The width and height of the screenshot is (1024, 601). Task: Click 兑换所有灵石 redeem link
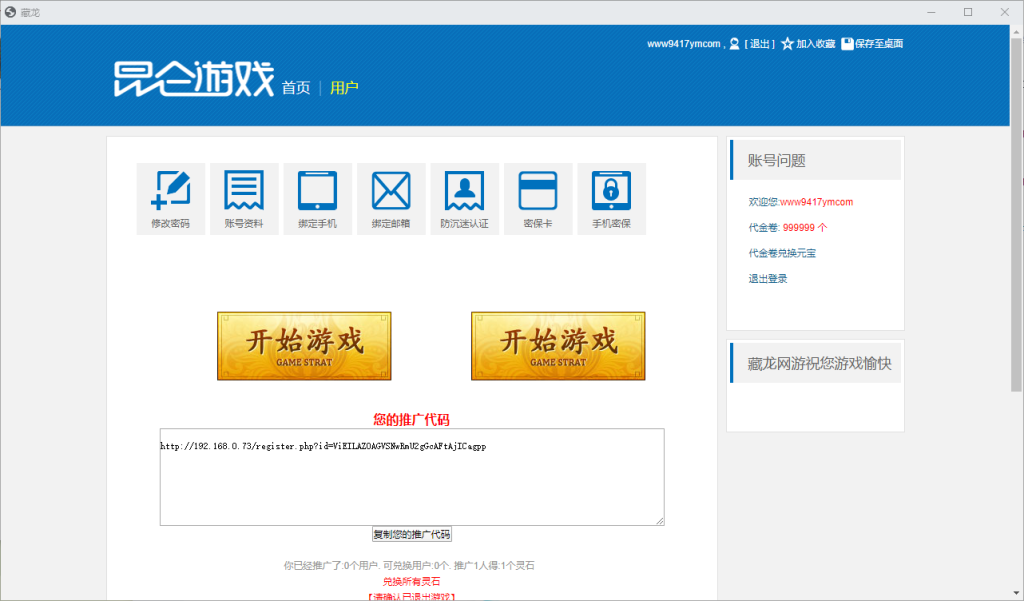pyautogui.click(x=411, y=581)
